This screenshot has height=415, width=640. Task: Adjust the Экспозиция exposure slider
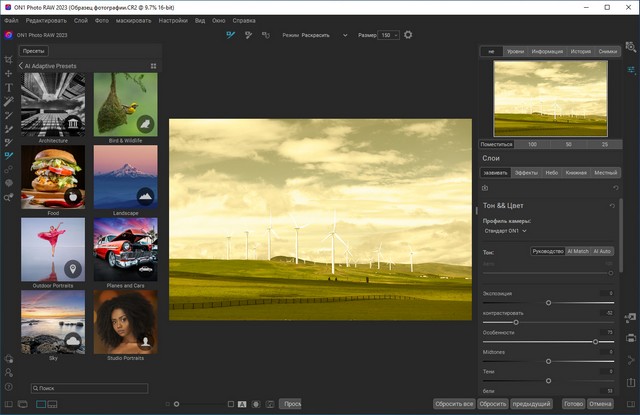click(x=548, y=302)
